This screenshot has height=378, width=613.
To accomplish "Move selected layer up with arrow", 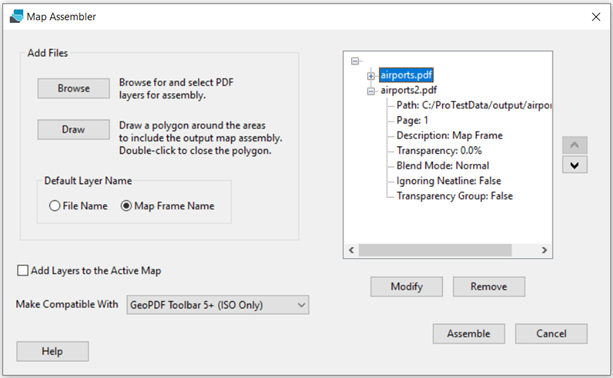I will click(575, 145).
